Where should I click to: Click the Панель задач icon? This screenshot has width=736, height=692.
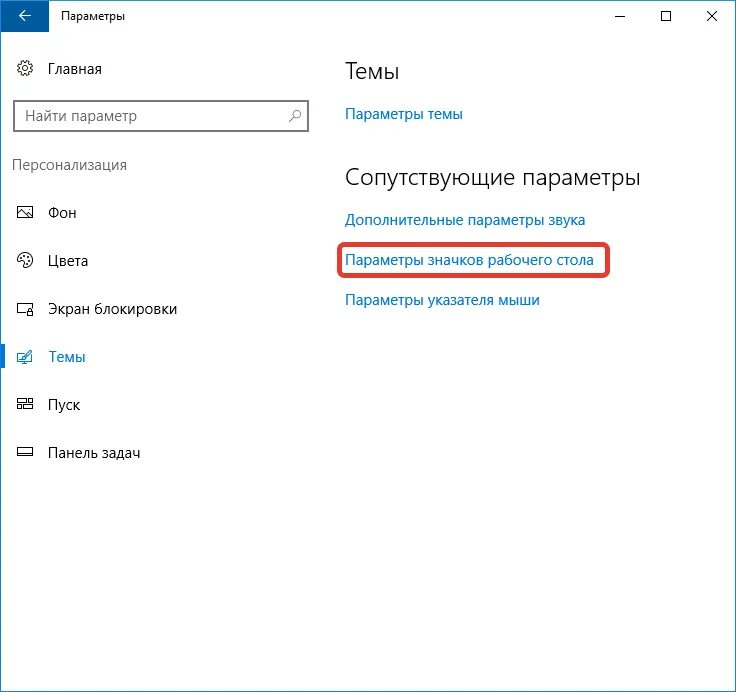pyautogui.click(x=25, y=452)
